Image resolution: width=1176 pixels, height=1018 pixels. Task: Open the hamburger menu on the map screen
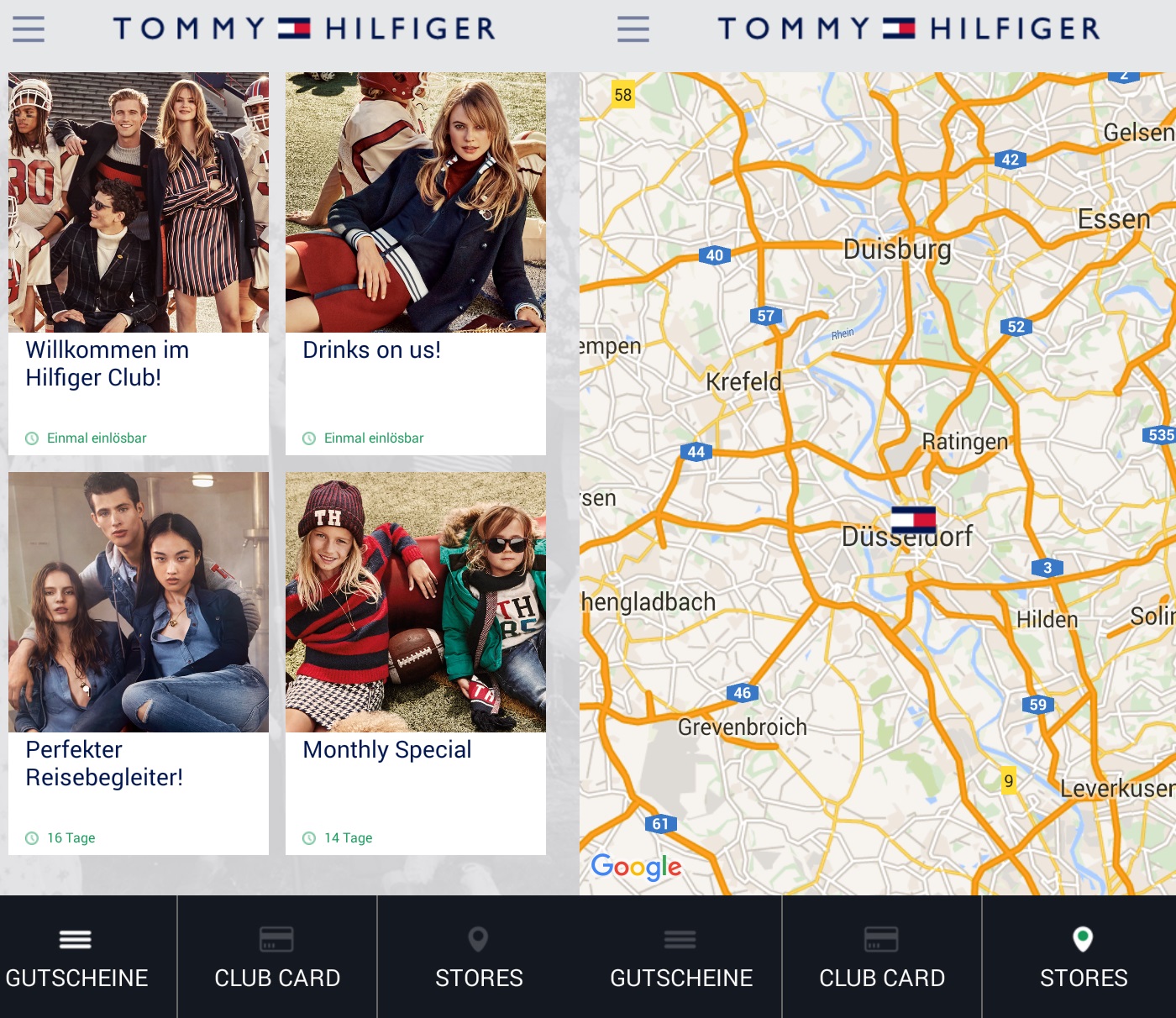coord(633,29)
